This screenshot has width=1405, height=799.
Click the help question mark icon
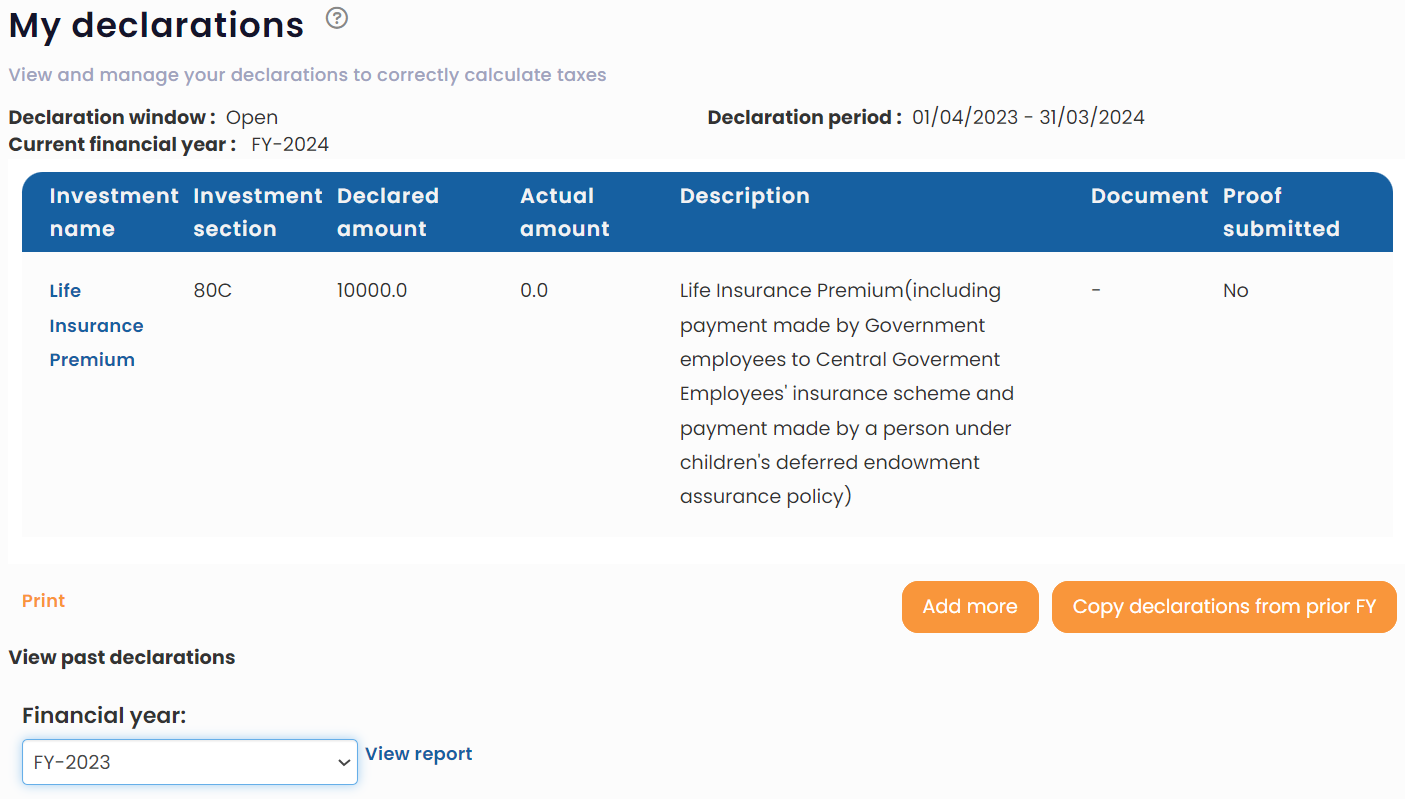pyautogui.click(x=337, y=18)
